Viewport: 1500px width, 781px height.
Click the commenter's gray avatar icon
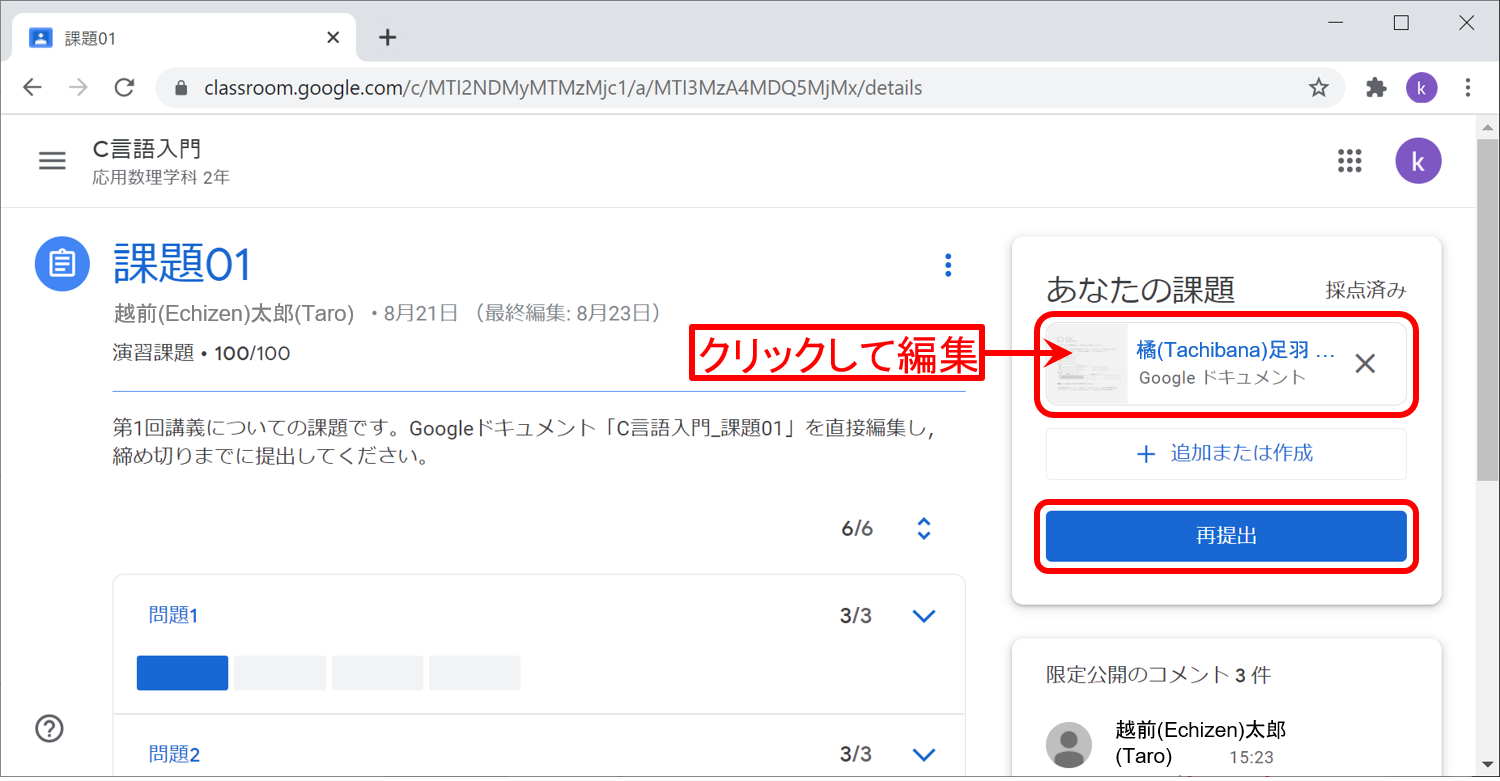pyautogui.click(x=1069, y=745)
